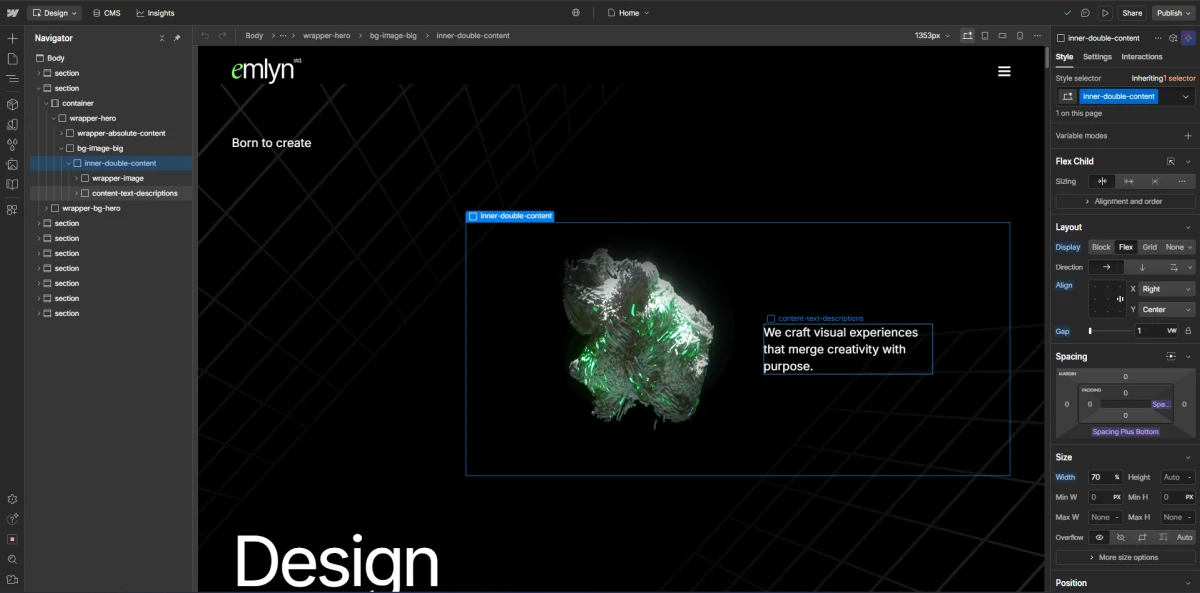The height and width of the screenshot is (593, 1200).
Task: Collapse all in Navigator header icon
Action: coord(162,38)
